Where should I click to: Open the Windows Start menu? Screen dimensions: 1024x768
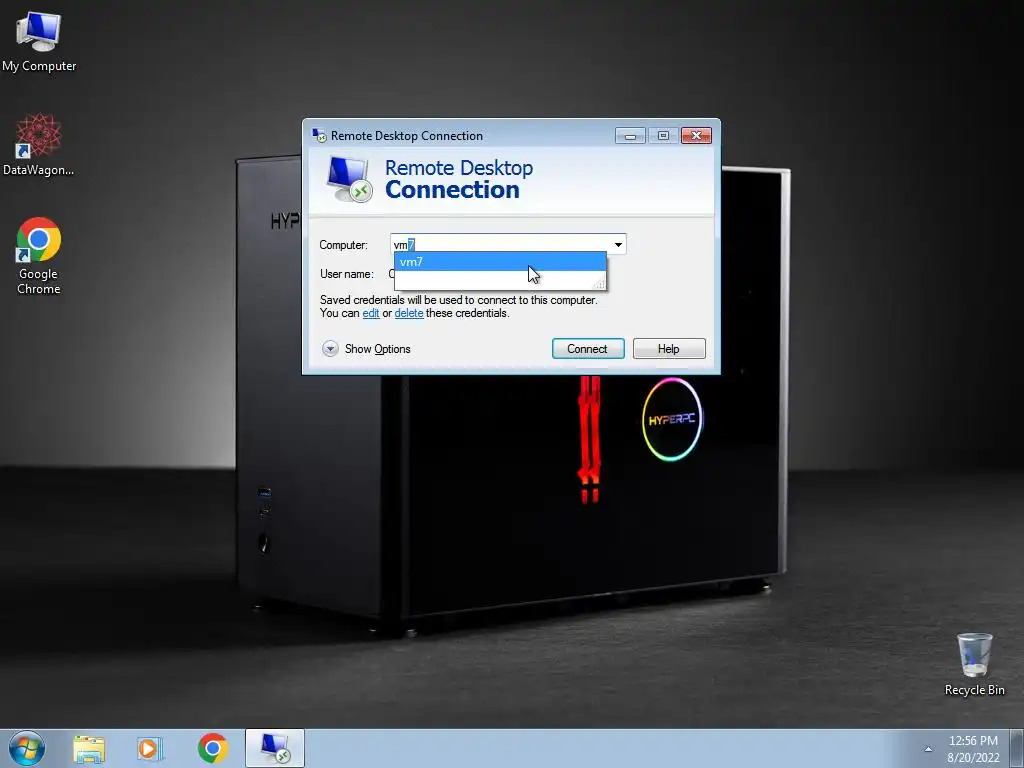click(x=27, y=748)
